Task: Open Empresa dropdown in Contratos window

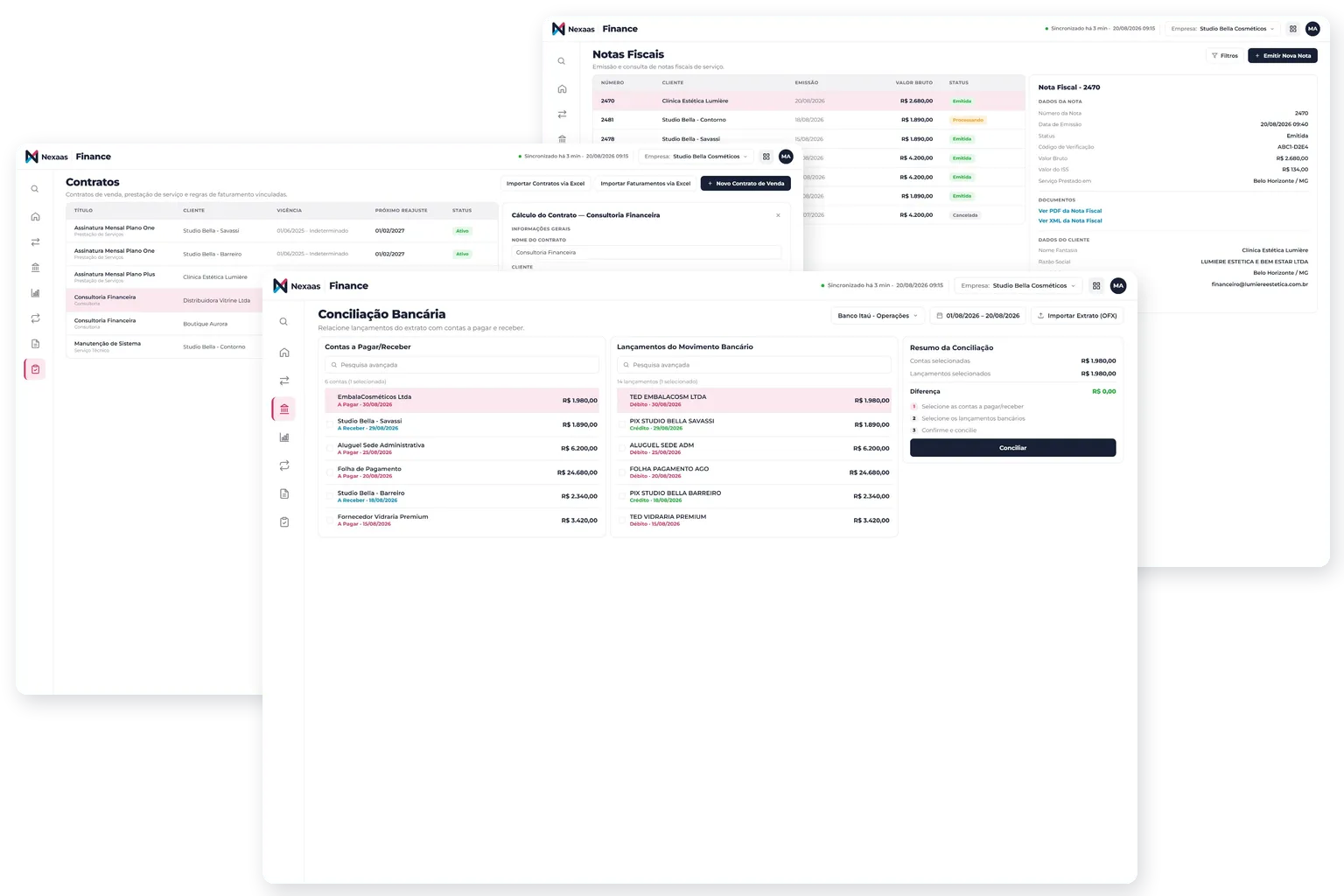Action: [696, 157]
